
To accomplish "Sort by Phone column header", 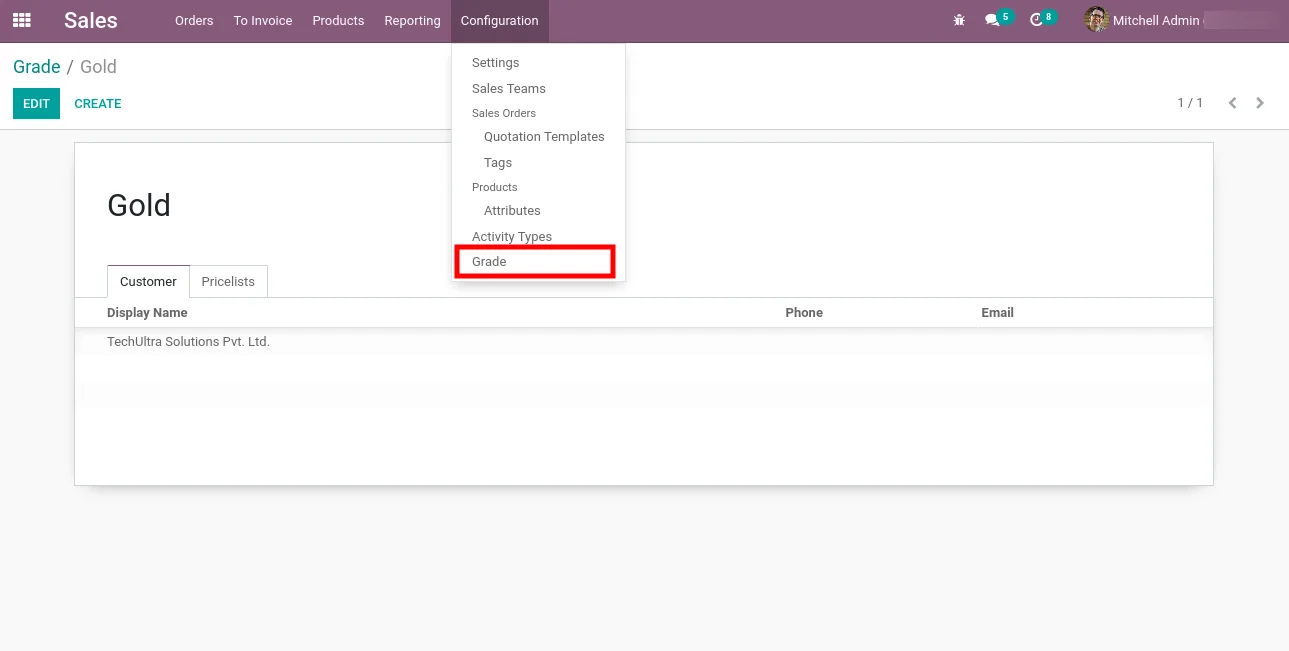I will [x=804, y=313].
